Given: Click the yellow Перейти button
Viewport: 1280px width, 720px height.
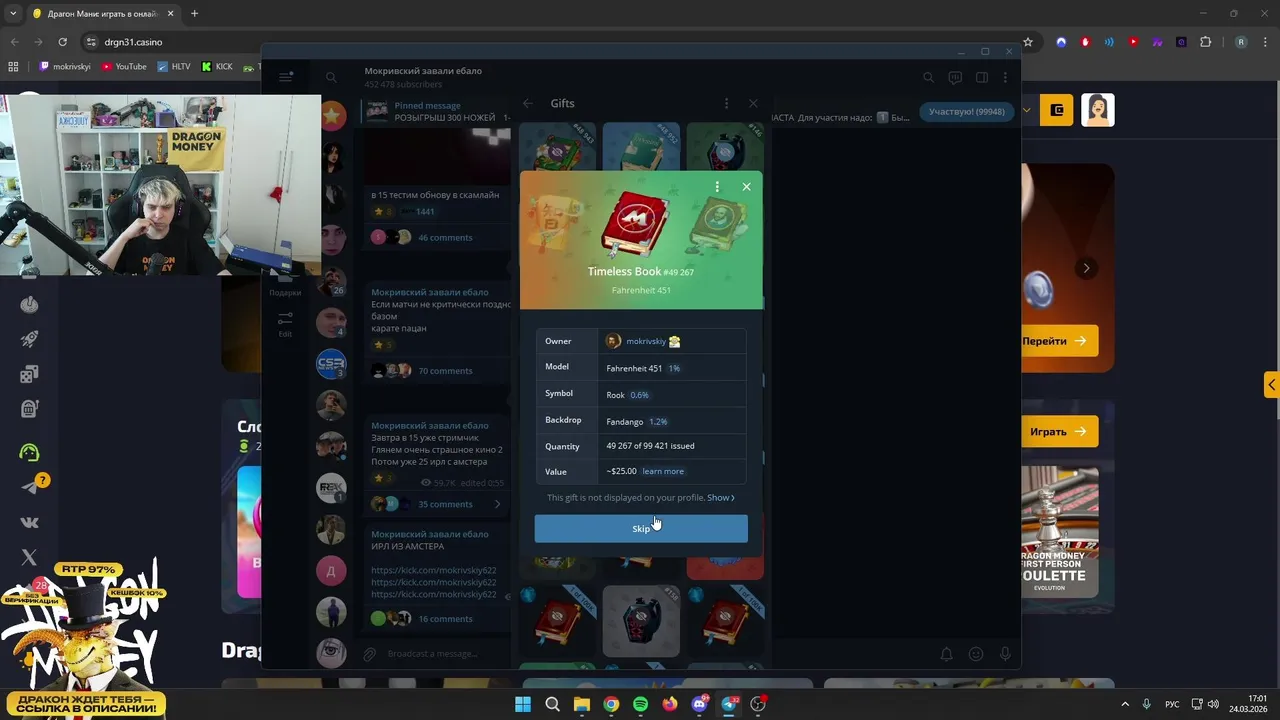Looking at the screenshot, I should point(1059,341).
